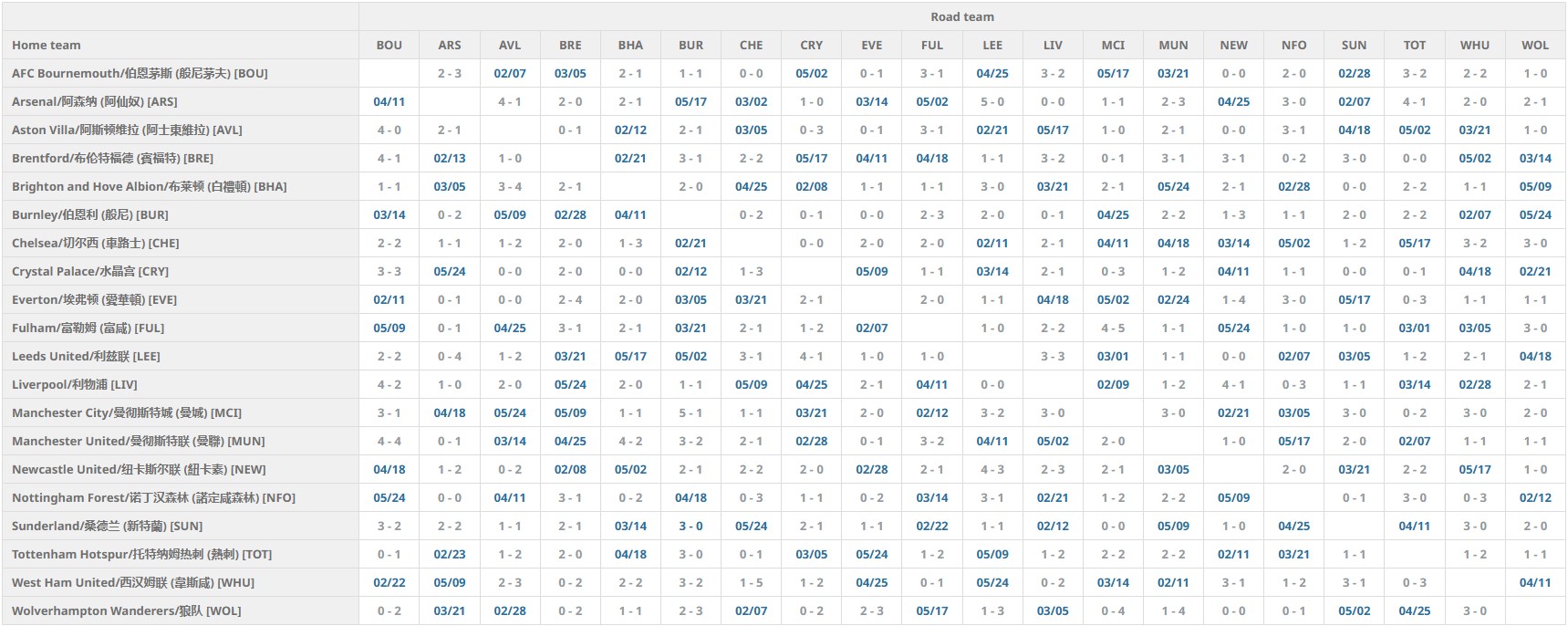Click the Home team column header
The width and height of the screenshot is (1568, 626).
[47, 46]
